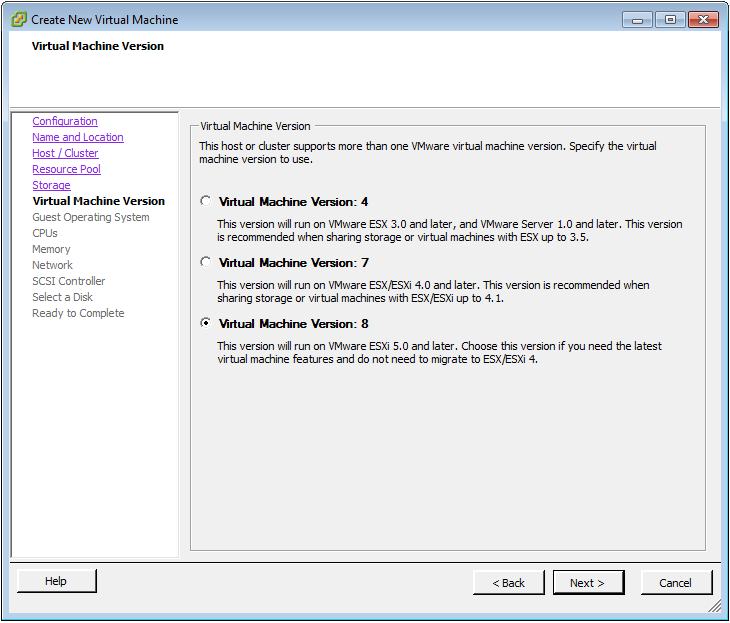Image resolution: width=730 pixels, height=623 pixels.
Task: Click the Memory step label
Action: coord(51,249)
